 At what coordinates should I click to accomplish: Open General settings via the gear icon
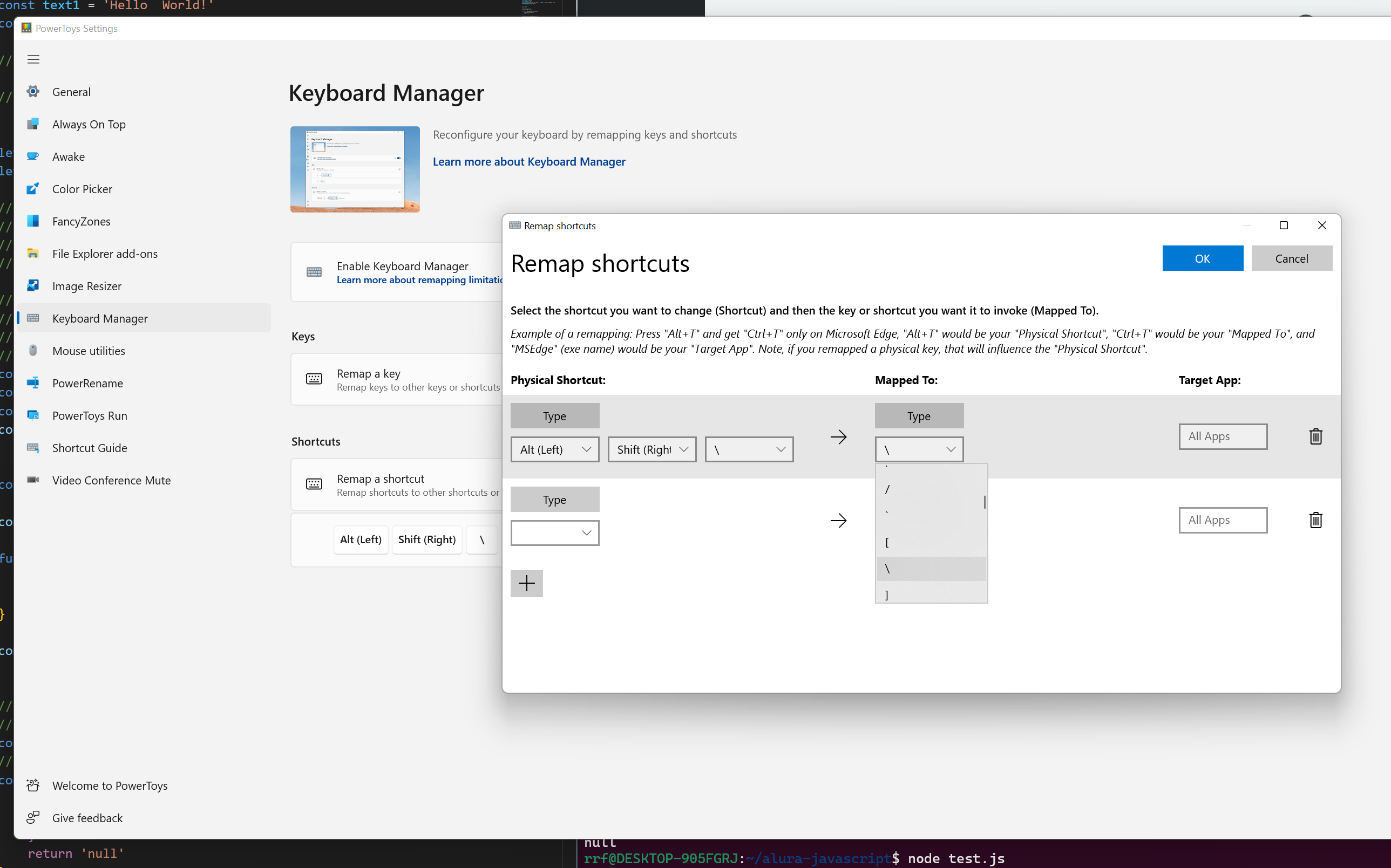coord(33,91)
